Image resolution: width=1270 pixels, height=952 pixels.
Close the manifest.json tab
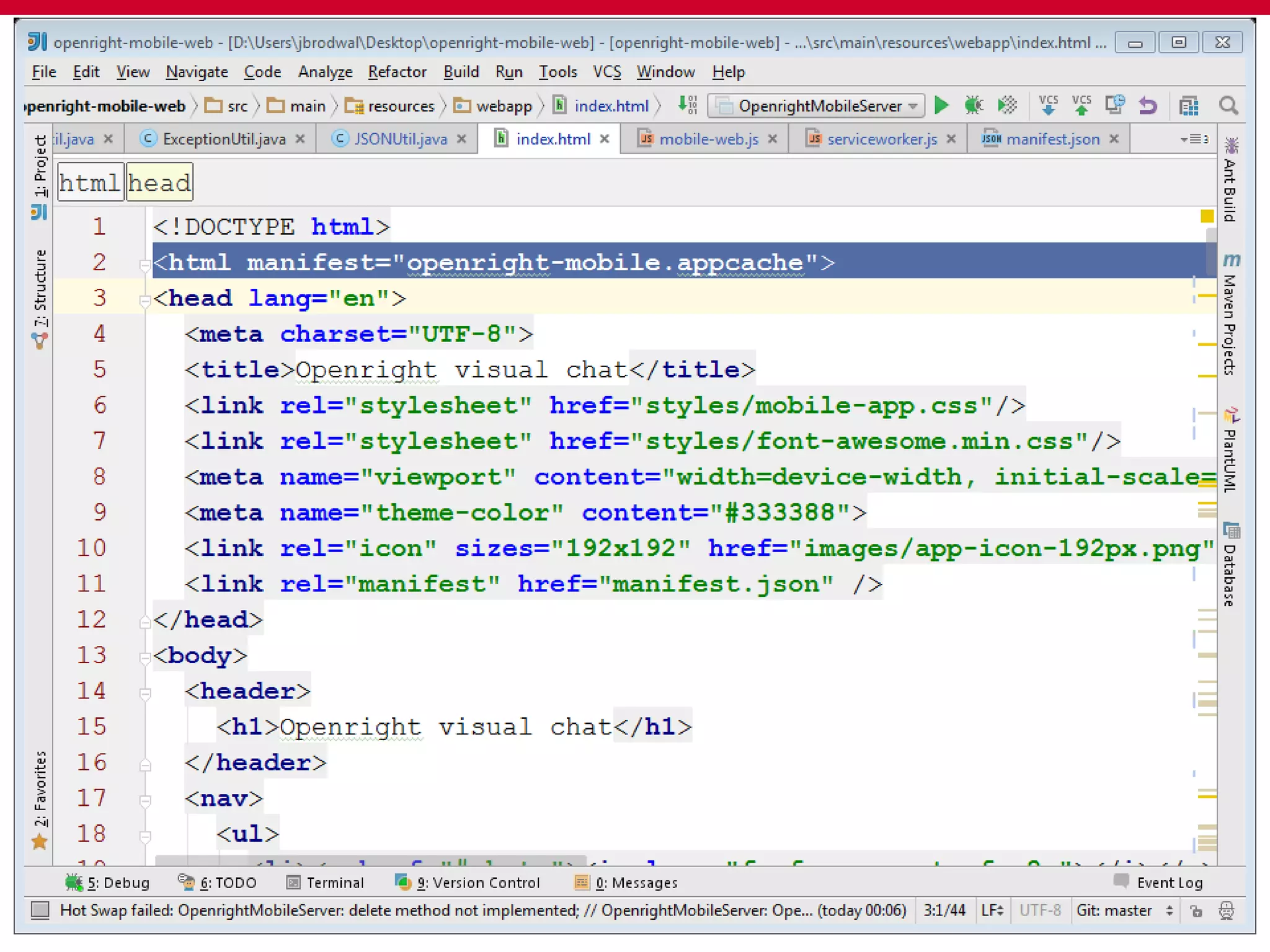tap(1114, 139)
